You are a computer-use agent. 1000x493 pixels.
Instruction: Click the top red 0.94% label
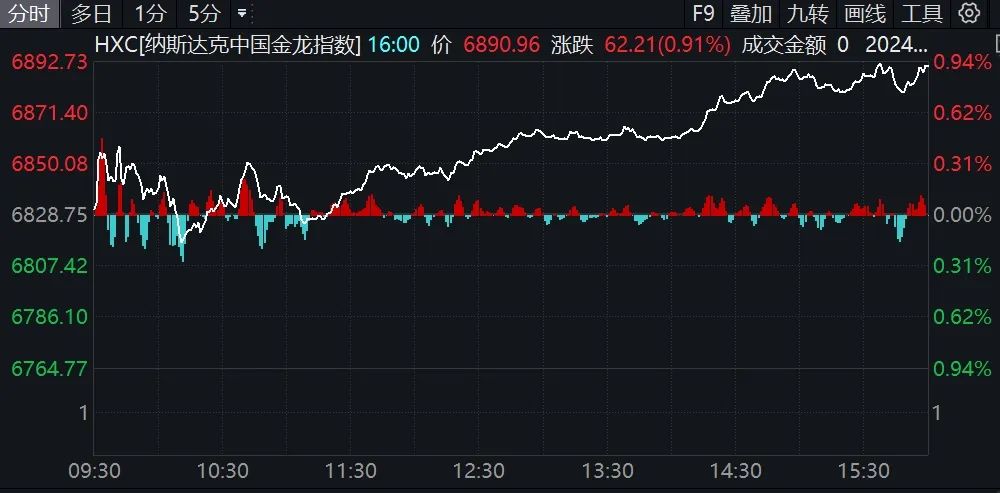click(x=962, y=62)
